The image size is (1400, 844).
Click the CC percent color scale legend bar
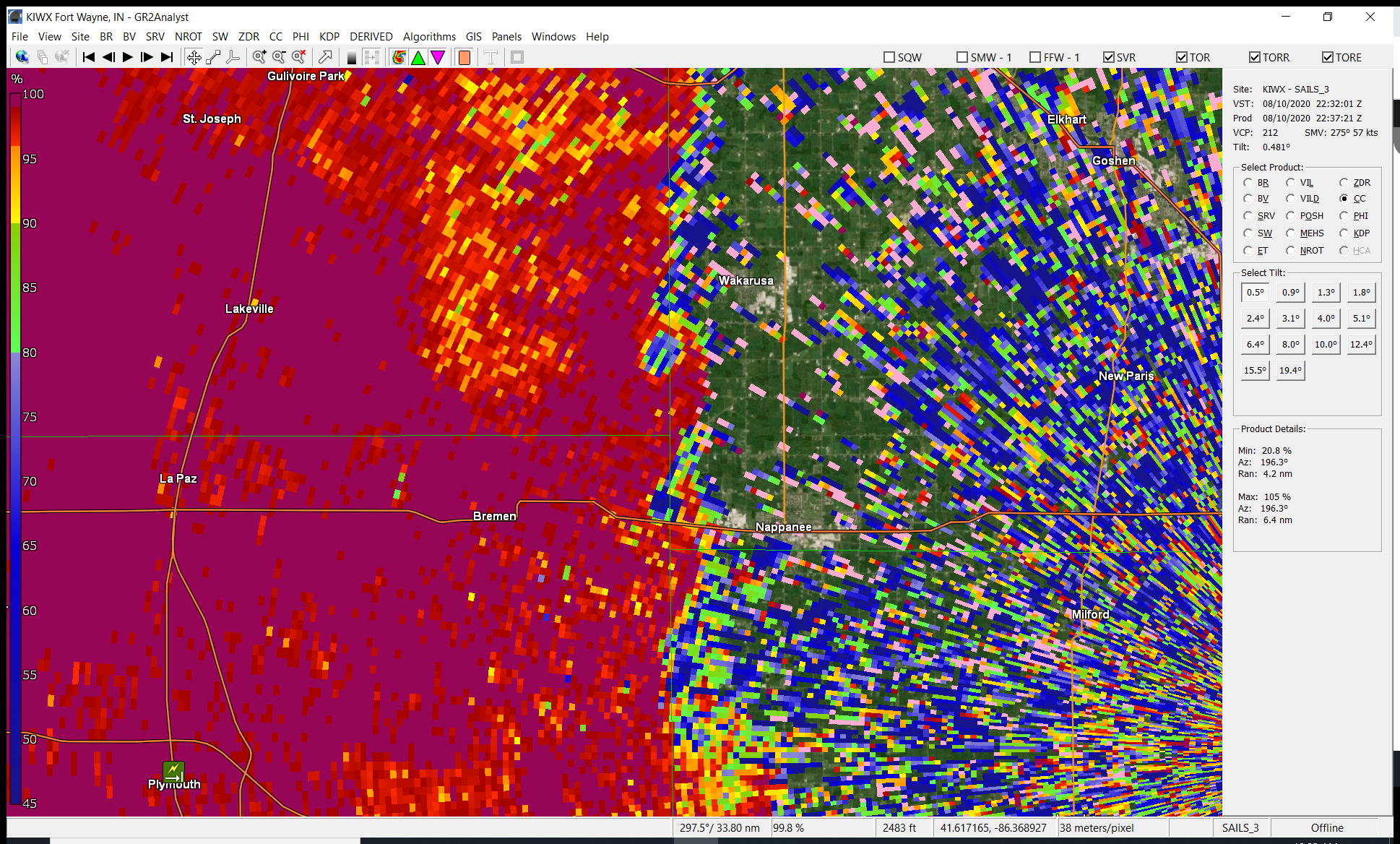pyautogui.click(x=15, y=448)
